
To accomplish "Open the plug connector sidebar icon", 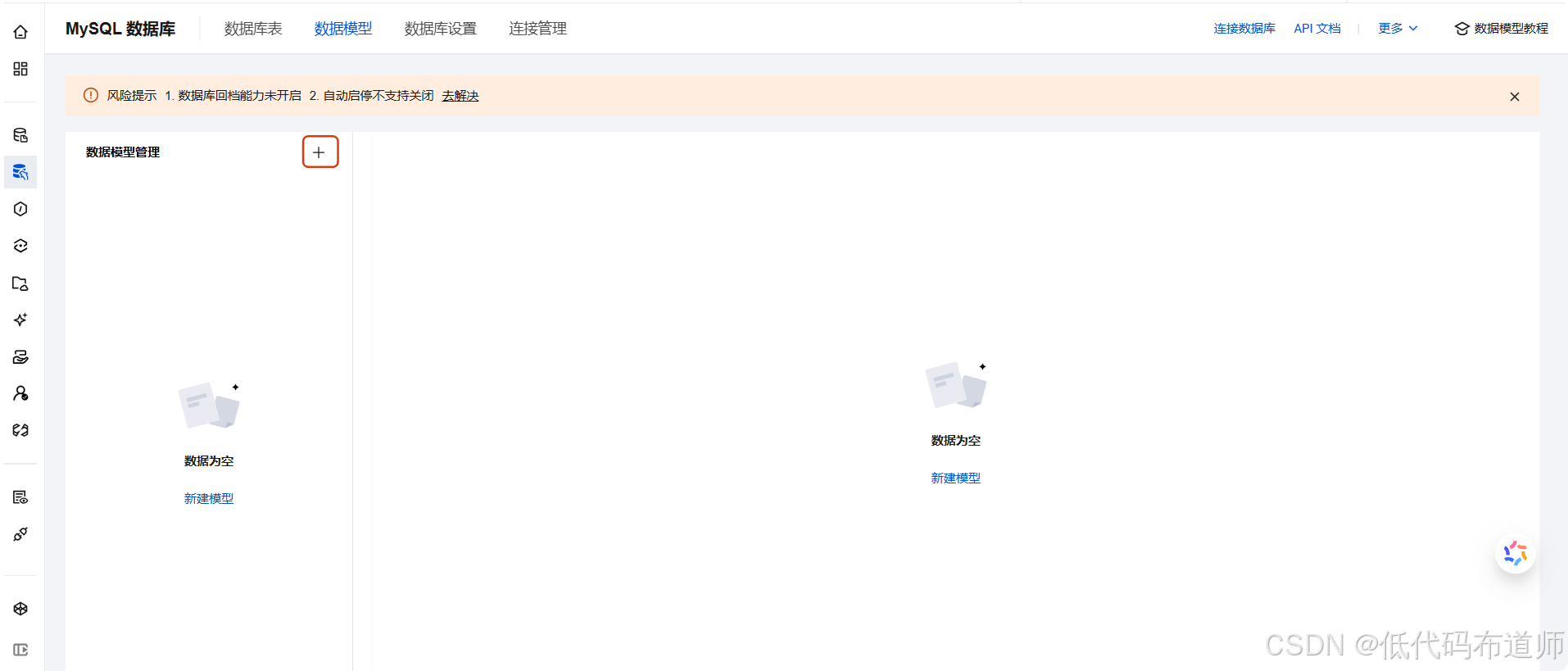I will 20,534.
